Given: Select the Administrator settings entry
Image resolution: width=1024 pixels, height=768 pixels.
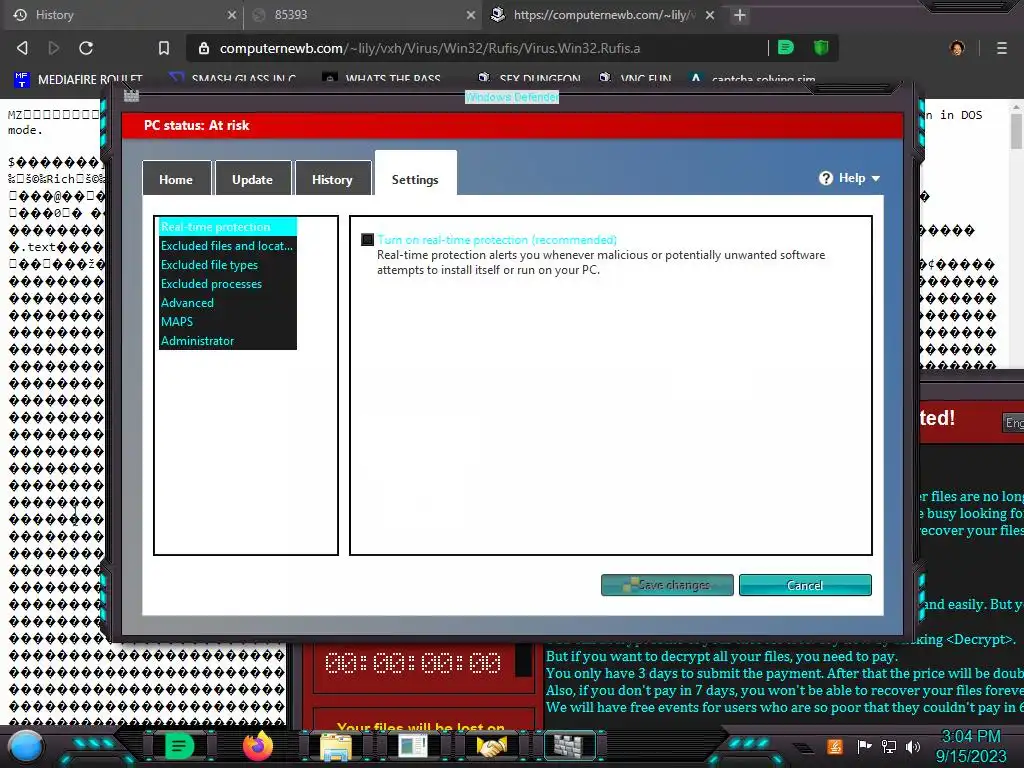Looking at the screenshot, I should click(x=227, y=340).
